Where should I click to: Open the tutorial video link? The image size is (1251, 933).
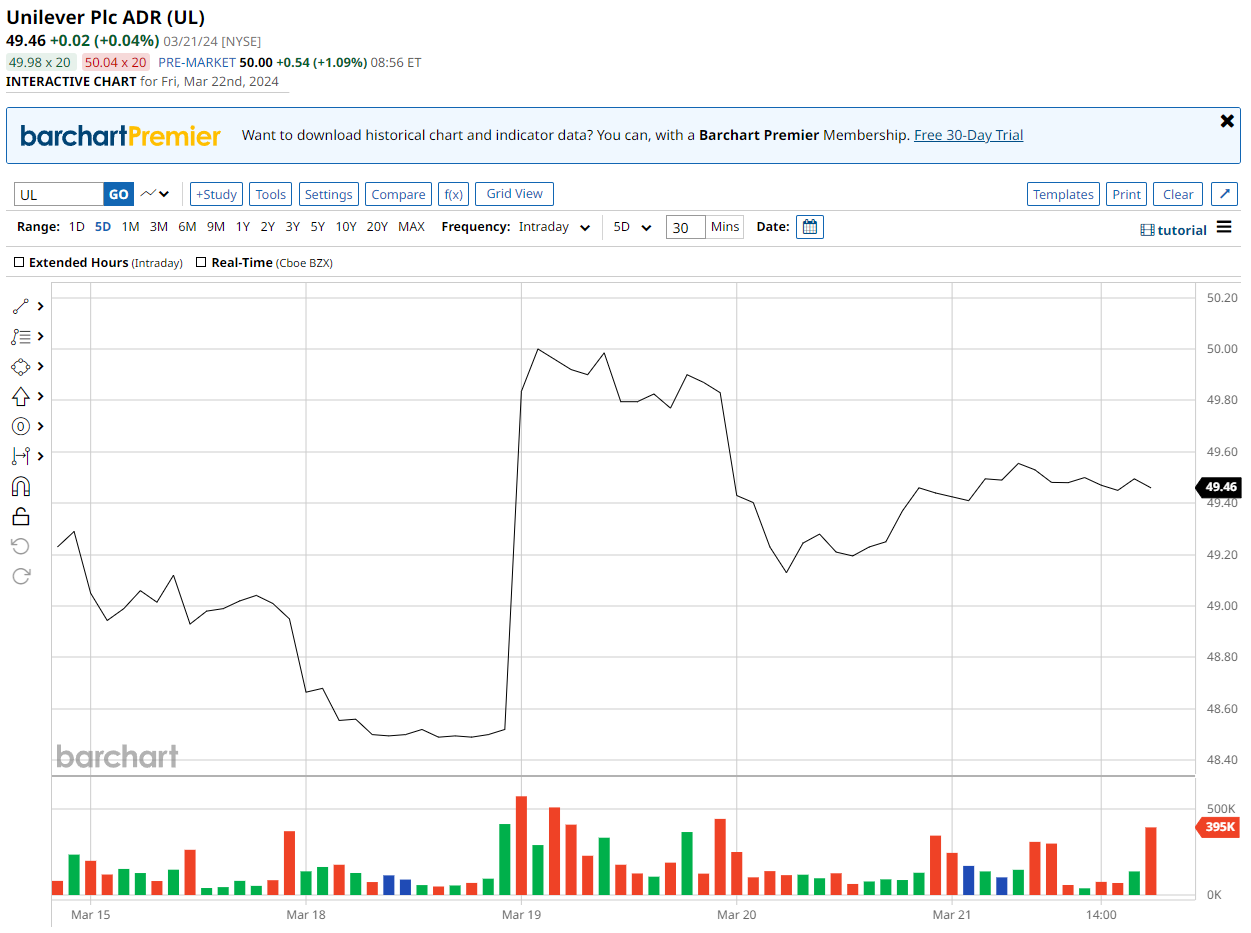coord(1174,230)
